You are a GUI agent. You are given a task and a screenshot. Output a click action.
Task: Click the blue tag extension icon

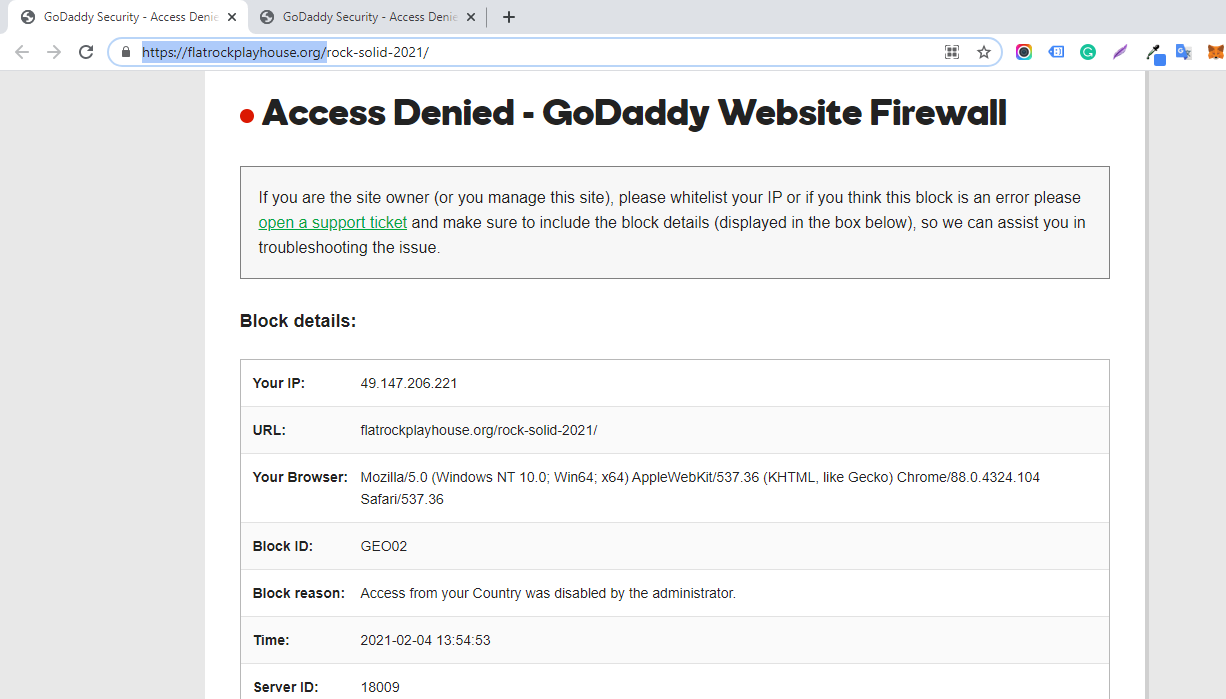tap(1056, 52)
